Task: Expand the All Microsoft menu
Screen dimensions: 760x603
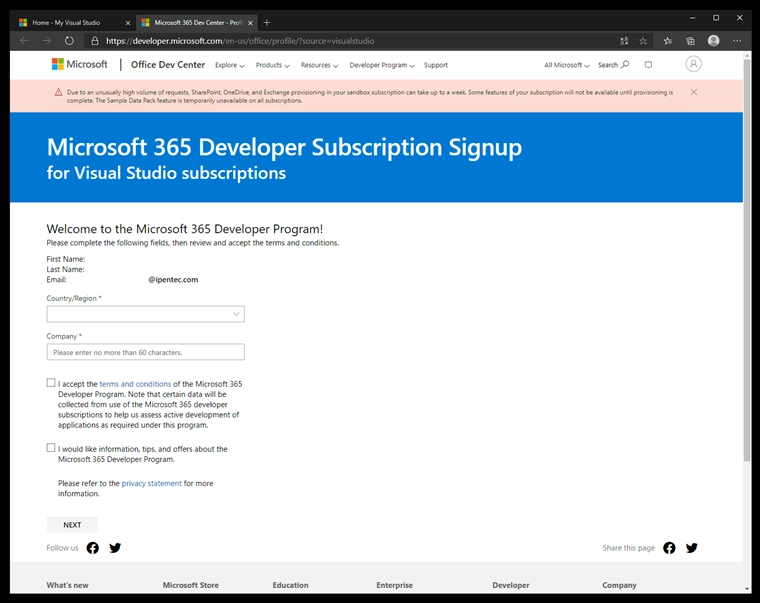Action: 567,65
